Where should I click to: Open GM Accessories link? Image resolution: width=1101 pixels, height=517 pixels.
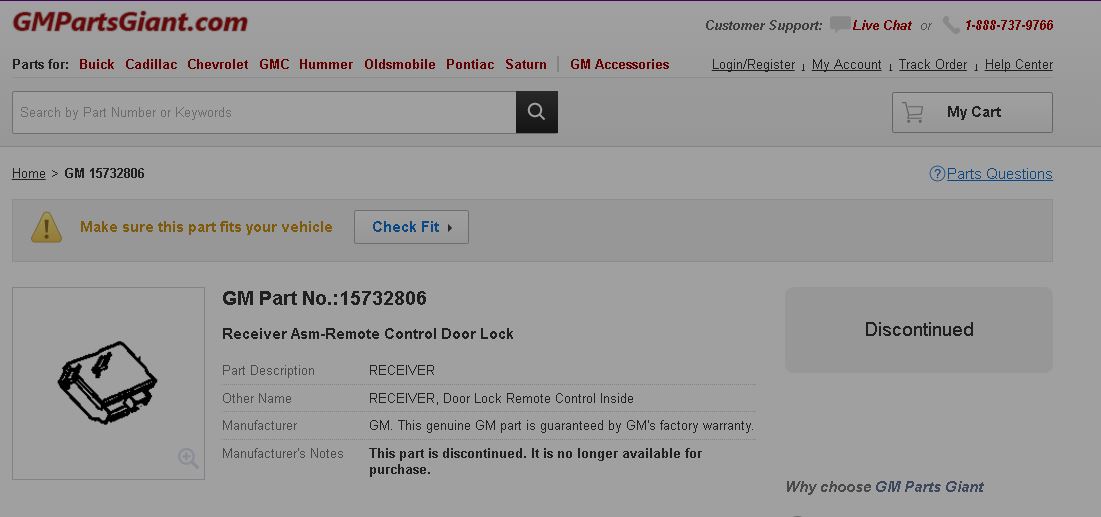pos(619,65)
